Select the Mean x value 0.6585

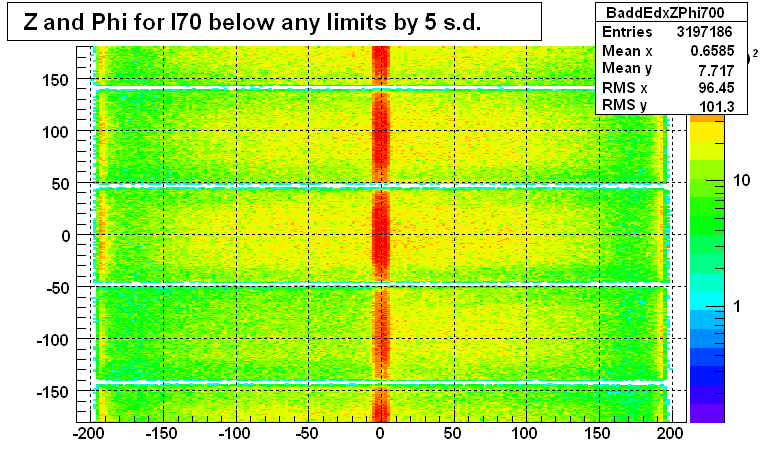pos(712,51)
